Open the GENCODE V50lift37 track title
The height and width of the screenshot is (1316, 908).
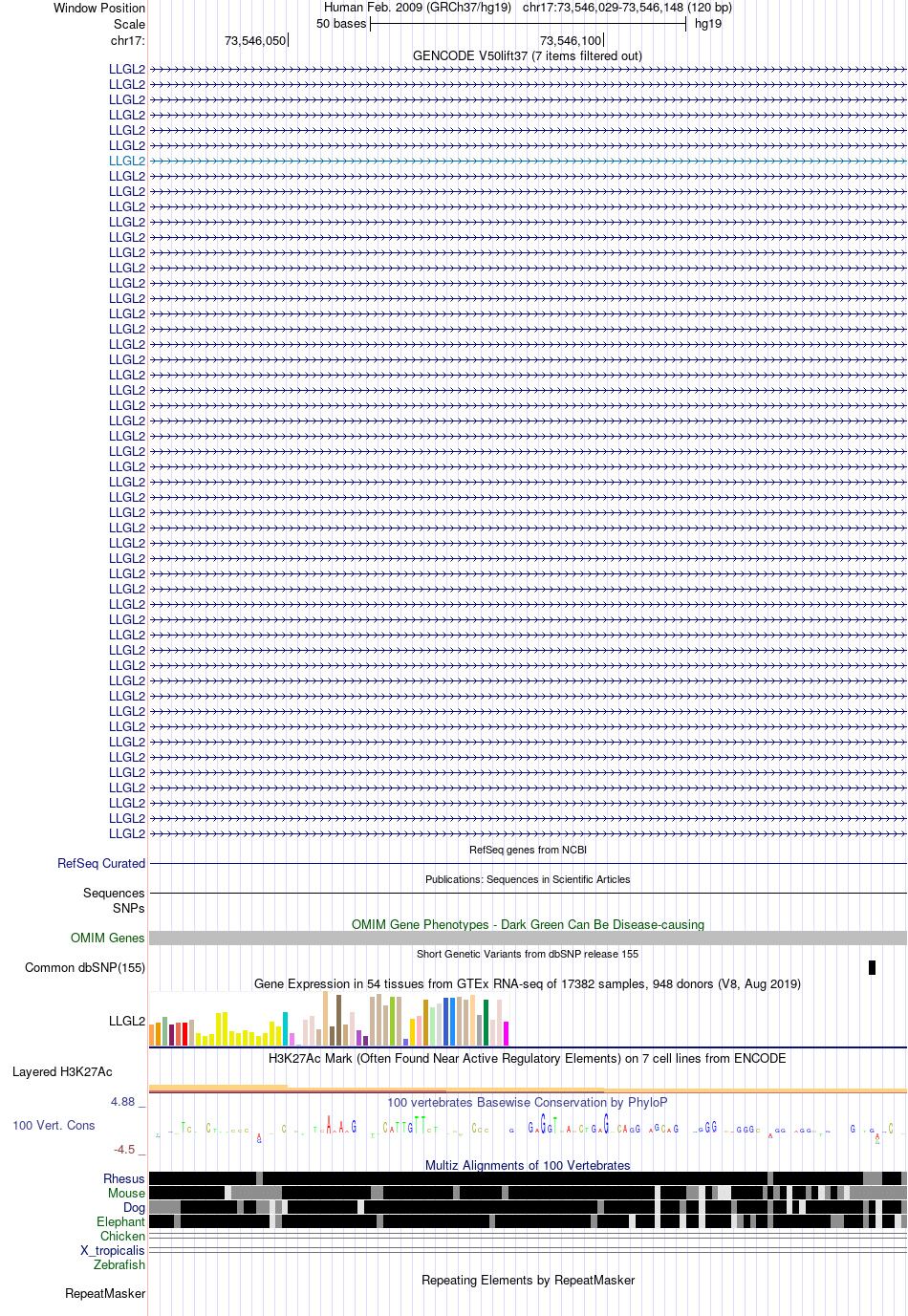click(528, 55)
